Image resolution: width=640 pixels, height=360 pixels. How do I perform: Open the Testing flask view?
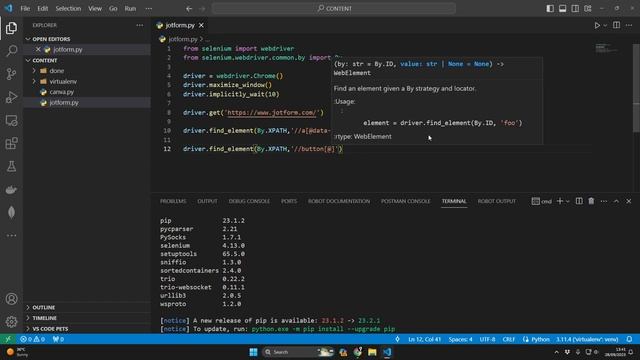[11, 166]
